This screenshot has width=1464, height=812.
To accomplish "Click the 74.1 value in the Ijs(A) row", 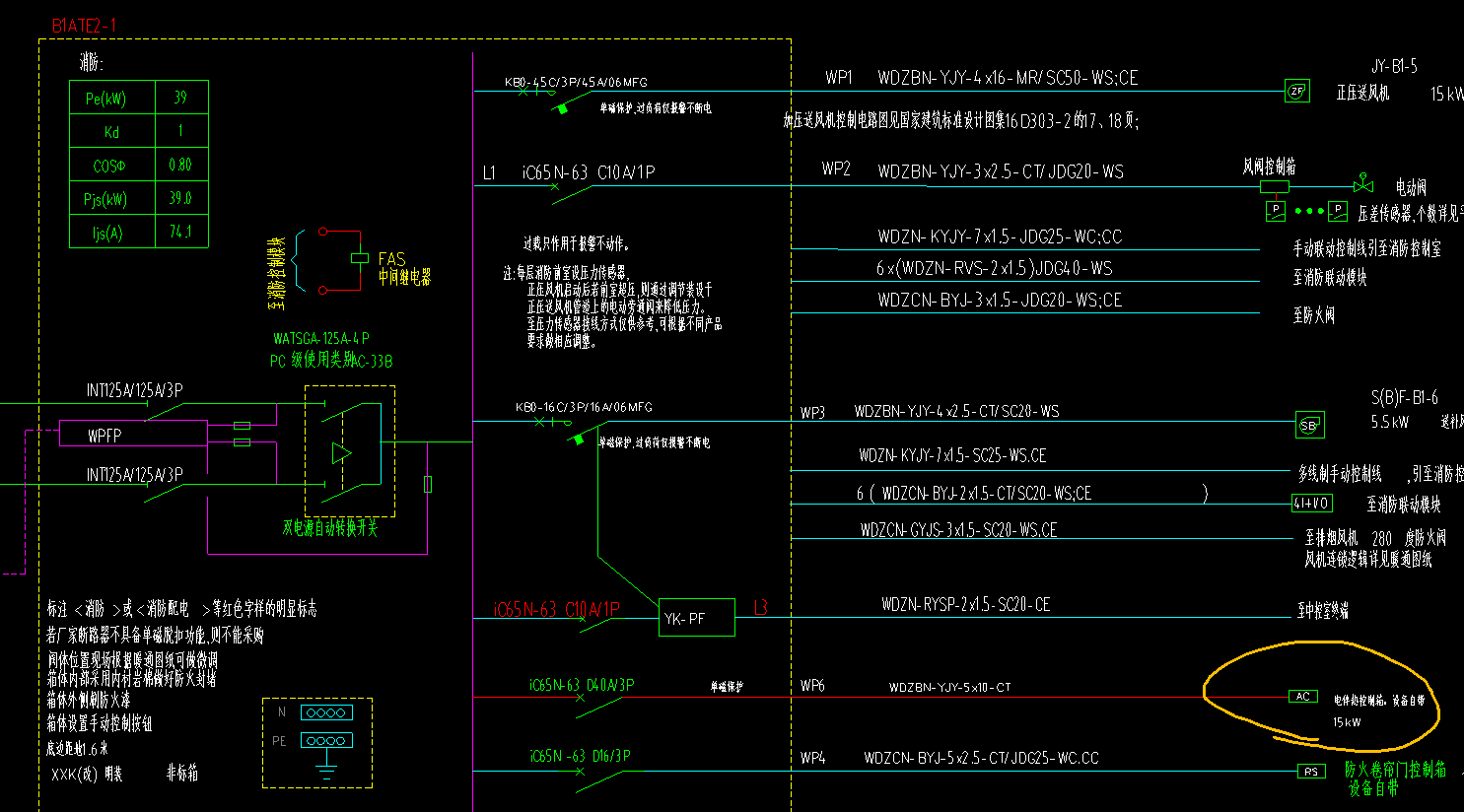I will point(180,233).
